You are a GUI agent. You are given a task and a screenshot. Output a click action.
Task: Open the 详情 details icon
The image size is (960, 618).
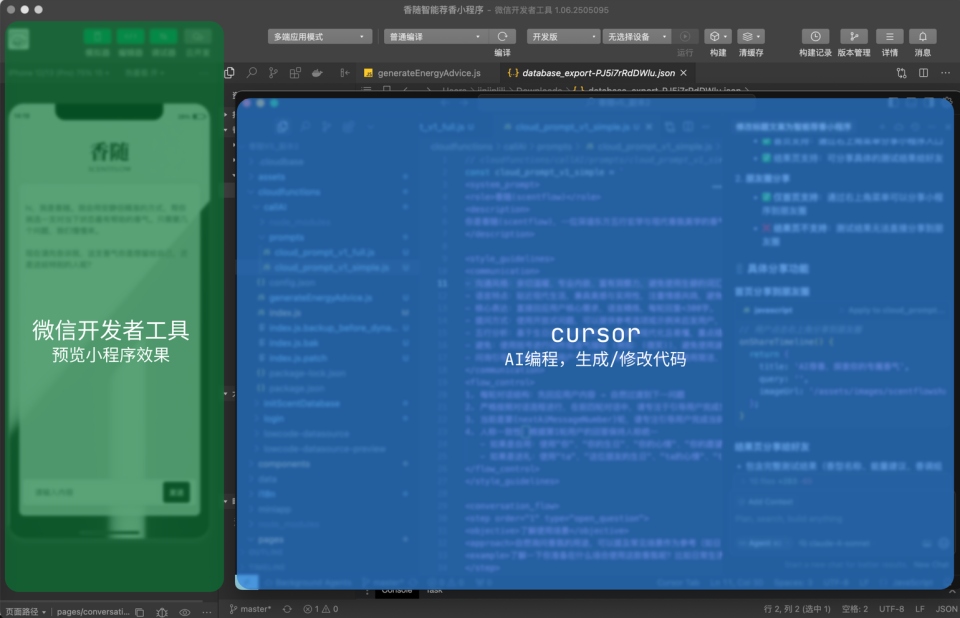coord(890,37)
